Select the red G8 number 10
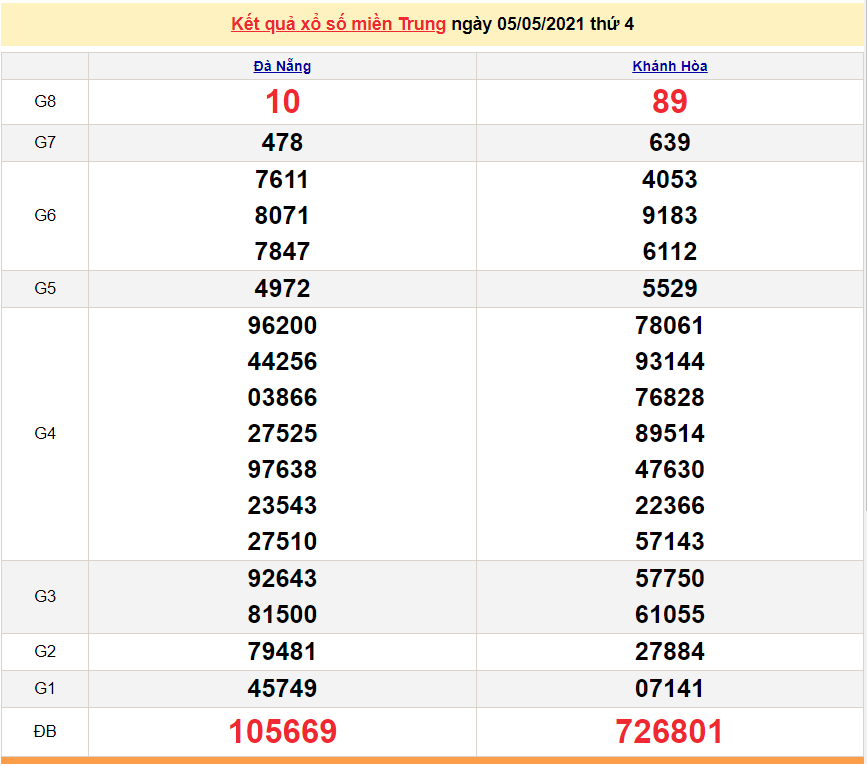 (282, 102)
